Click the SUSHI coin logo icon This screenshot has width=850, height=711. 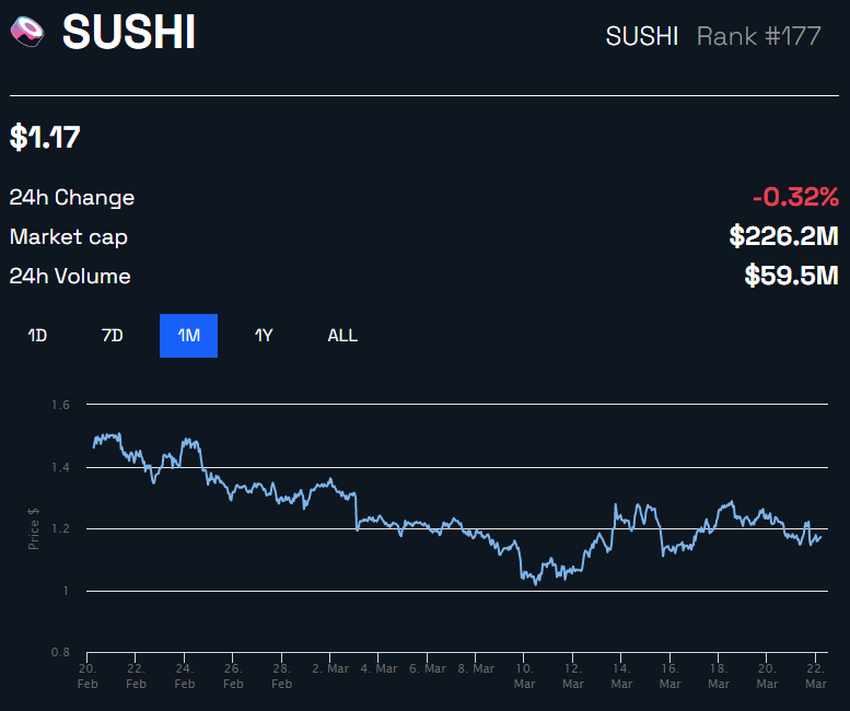27,31
